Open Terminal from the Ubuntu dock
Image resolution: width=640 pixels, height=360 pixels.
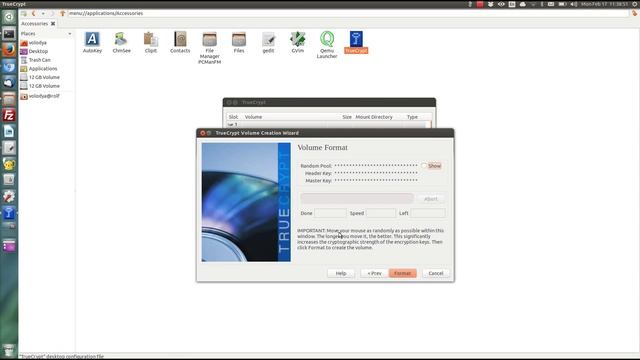coord(9,34)
